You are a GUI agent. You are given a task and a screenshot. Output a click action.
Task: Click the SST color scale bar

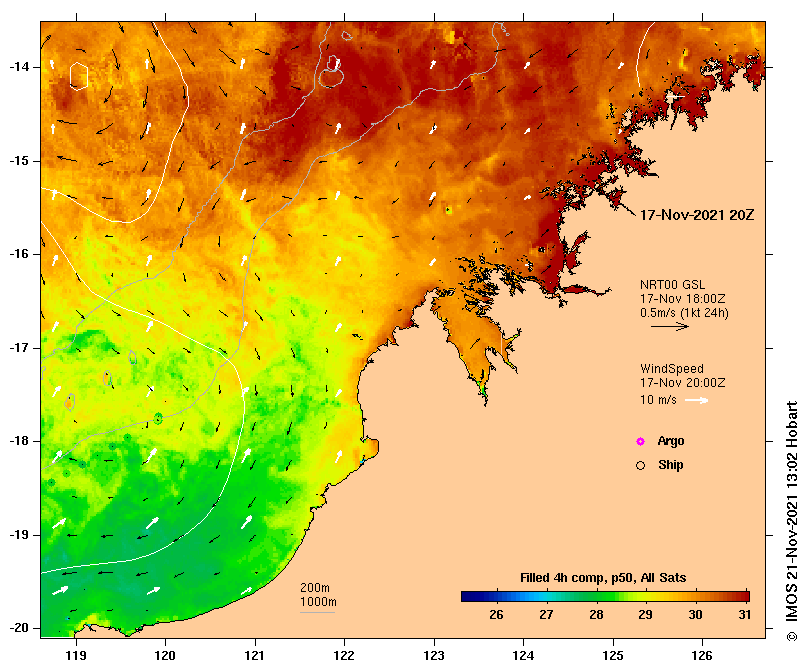605,597
